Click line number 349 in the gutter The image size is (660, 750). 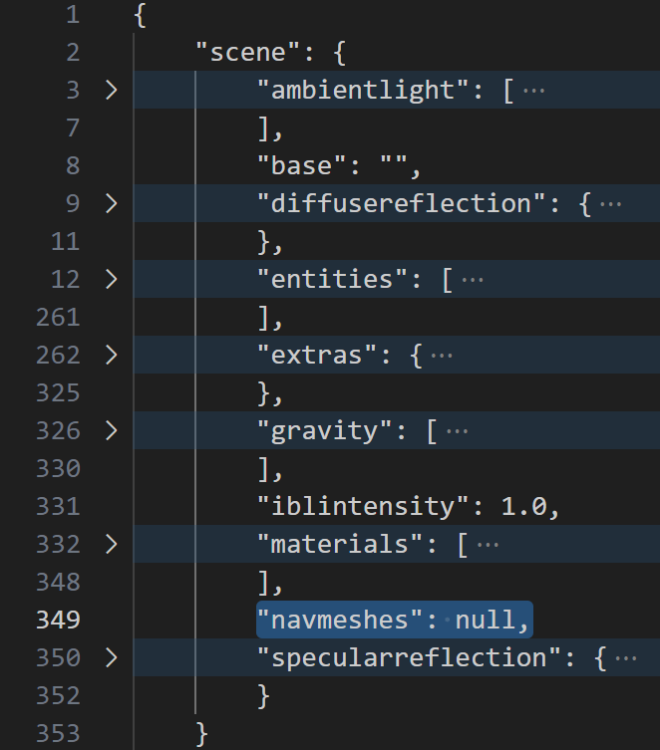tap(58, 620)
